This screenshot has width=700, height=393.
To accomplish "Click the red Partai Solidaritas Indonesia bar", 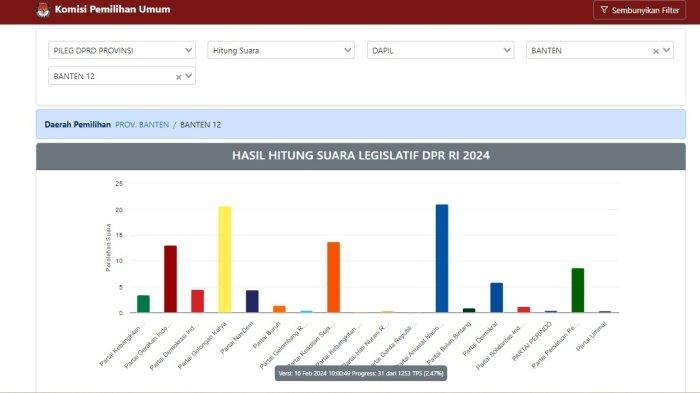I will point(524,309).
